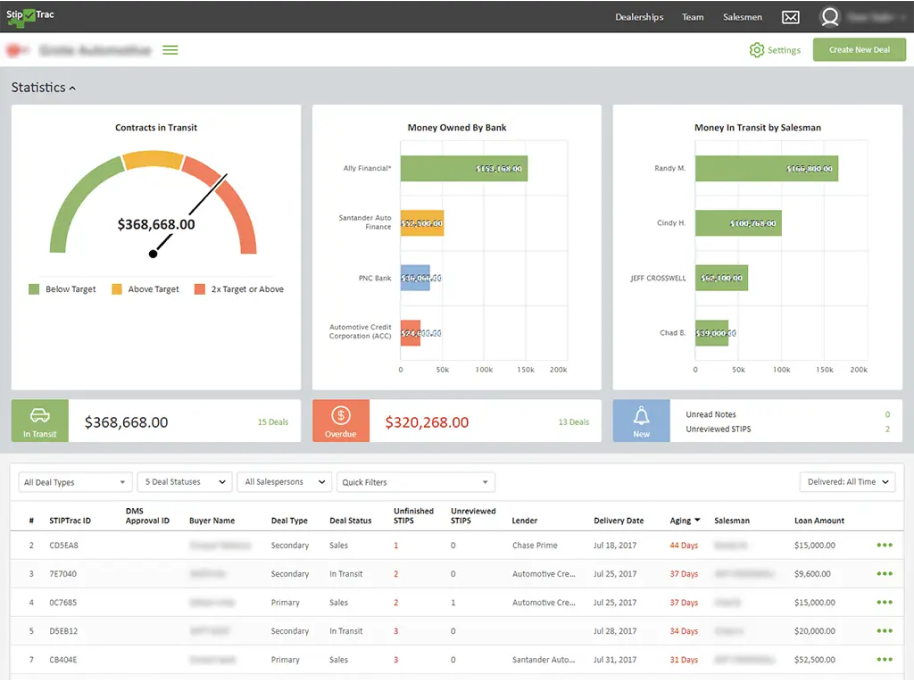This screenshot has height=680, width=914.
Task: Go to Dealerships menu
Action: pyautogui.click(x=639, y=17)
